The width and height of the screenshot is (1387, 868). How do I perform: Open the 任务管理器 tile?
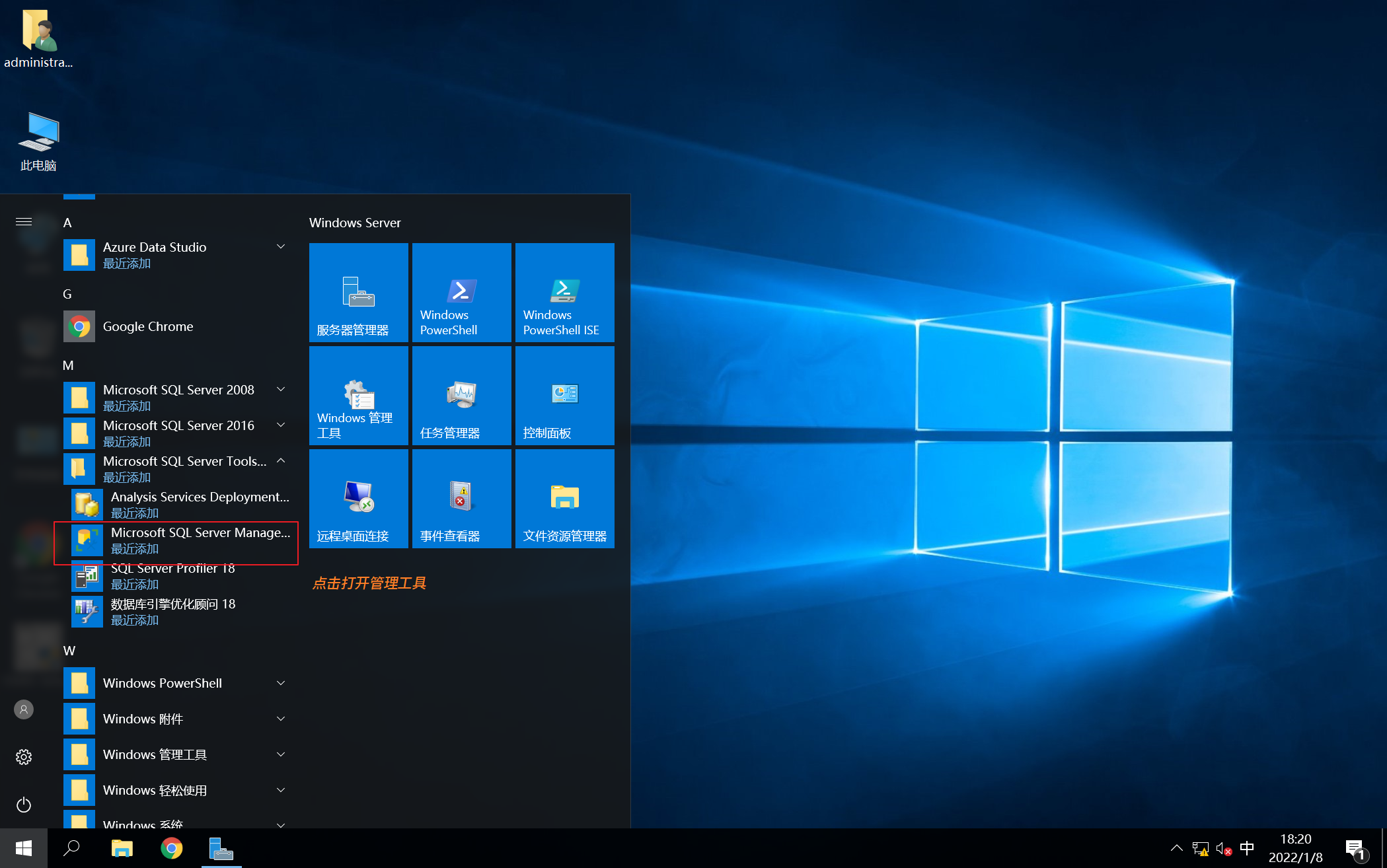point(462,396)
